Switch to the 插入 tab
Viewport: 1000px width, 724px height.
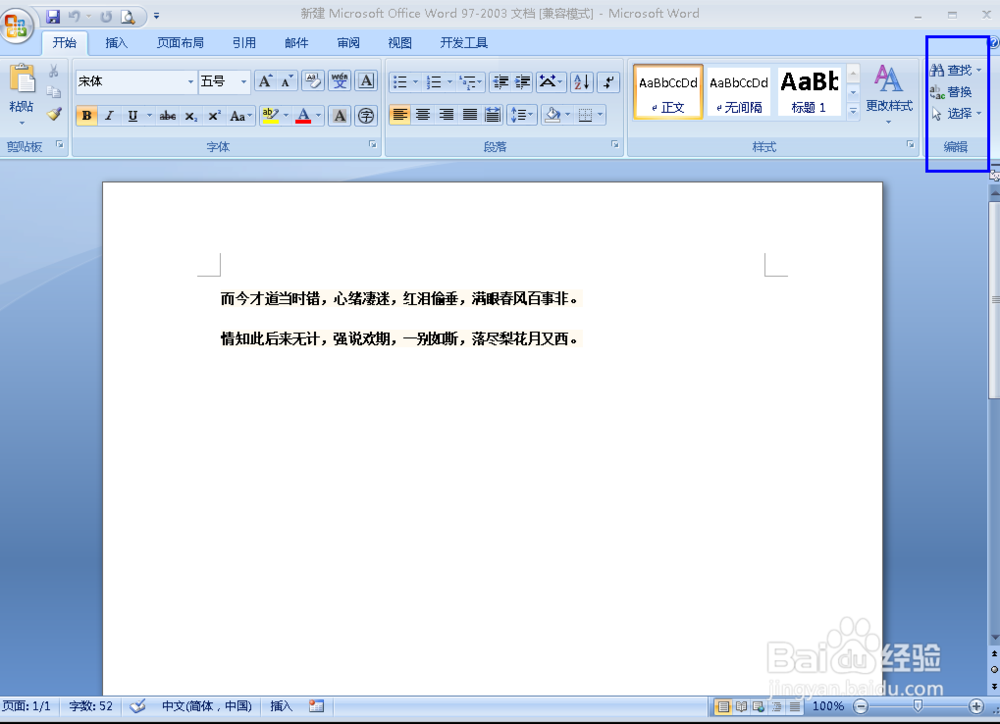[116, 43]
